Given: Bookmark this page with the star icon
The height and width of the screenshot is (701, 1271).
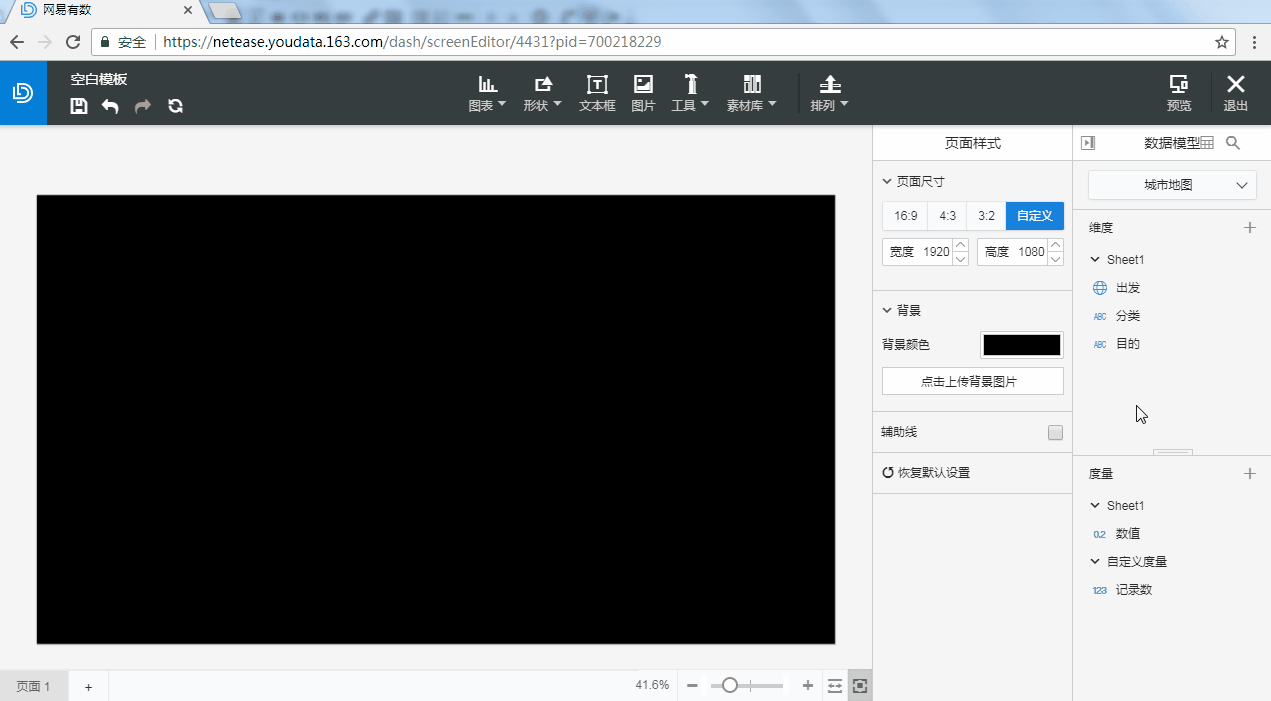Looking at the screenshot, I should point(1221,42).
